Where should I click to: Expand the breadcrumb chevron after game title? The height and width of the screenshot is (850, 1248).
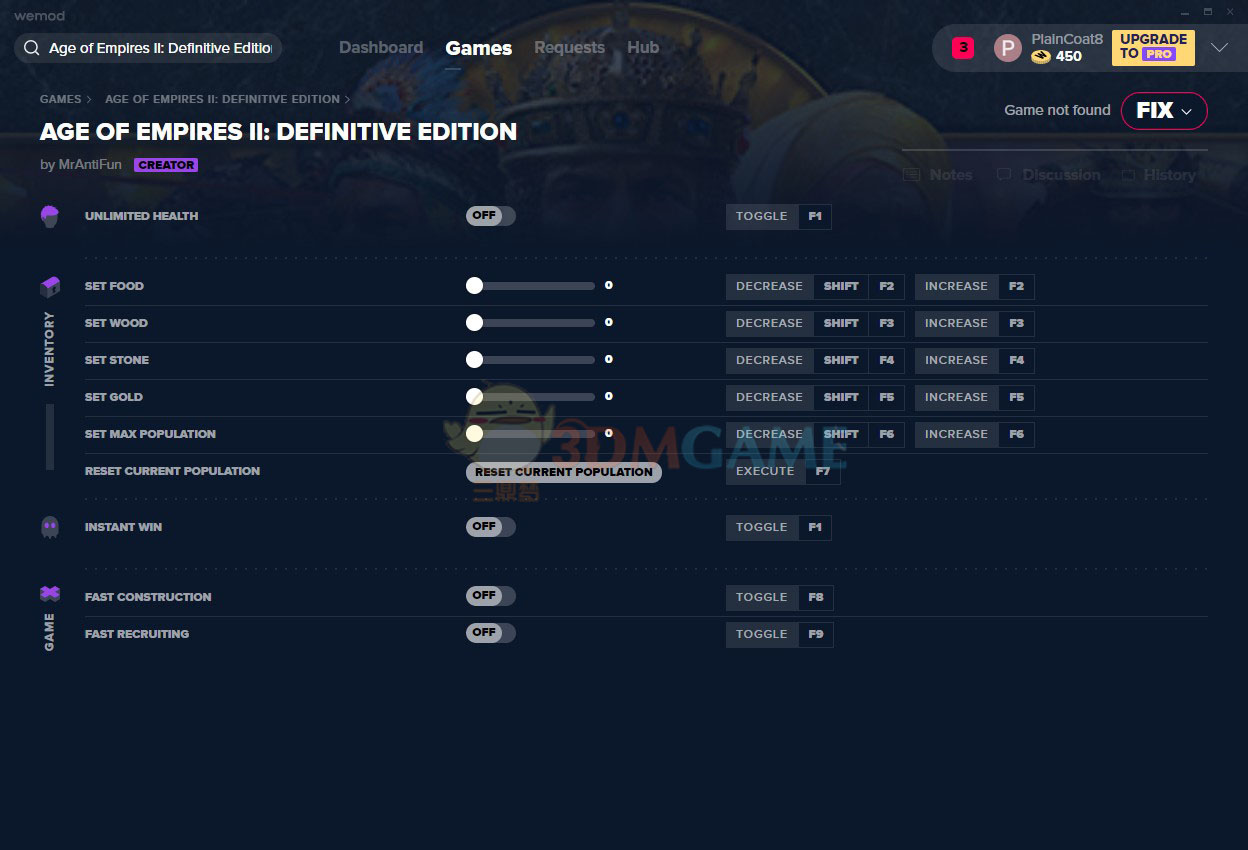click(x=348, y=99)
